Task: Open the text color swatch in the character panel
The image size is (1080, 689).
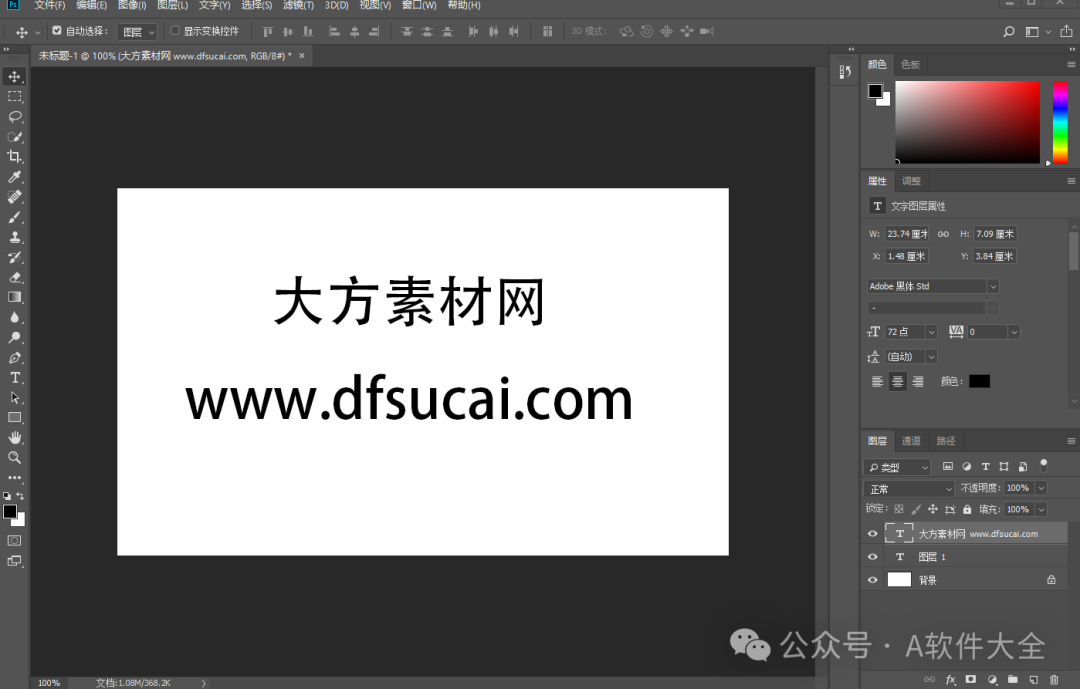Action: (979, 381)
